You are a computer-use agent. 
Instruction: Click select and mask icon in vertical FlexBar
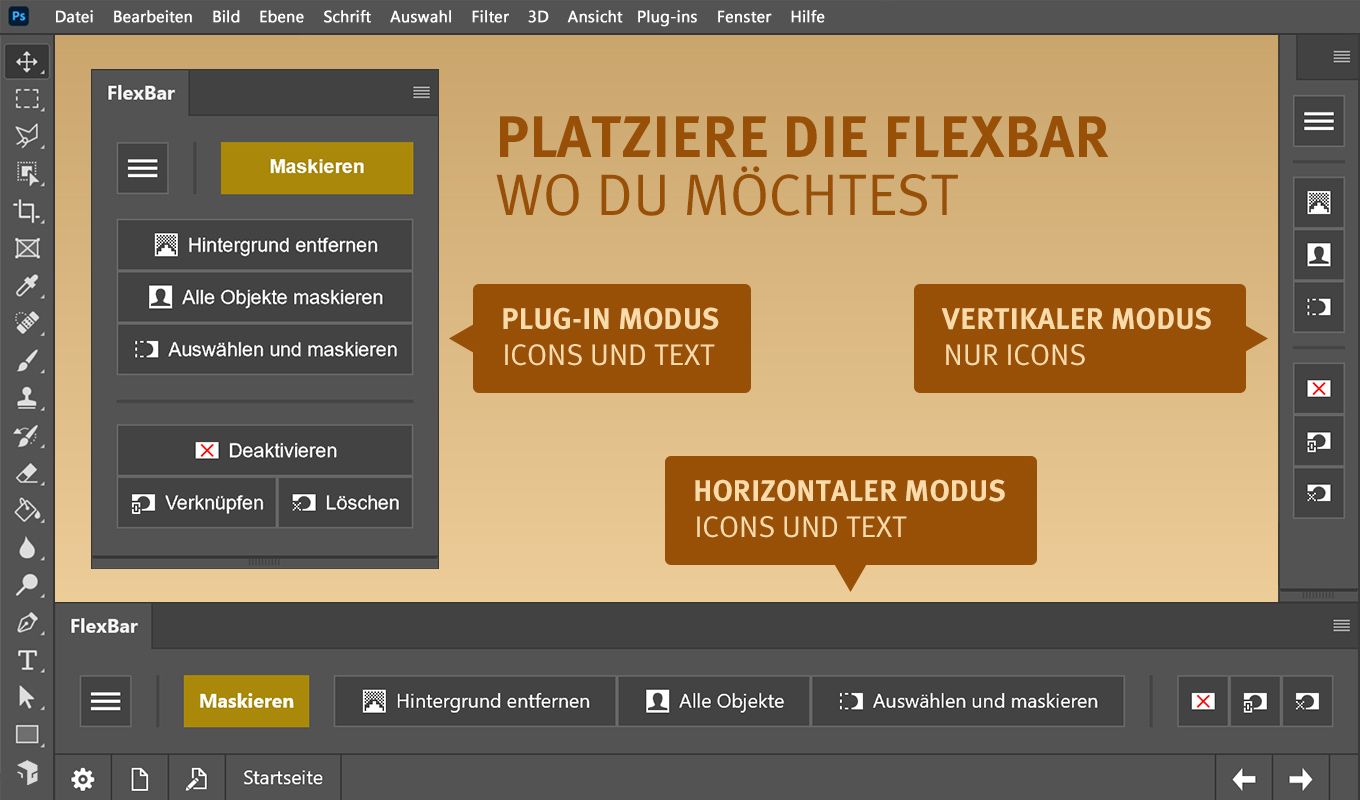coord(1319,307)
